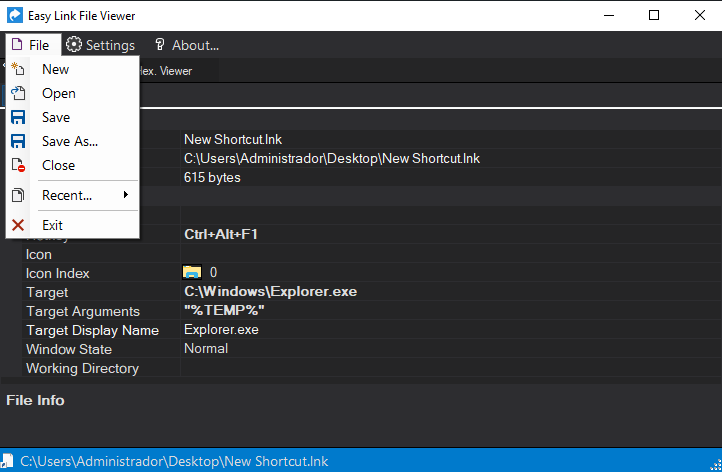Select the Window State property label

click(69, 349)
